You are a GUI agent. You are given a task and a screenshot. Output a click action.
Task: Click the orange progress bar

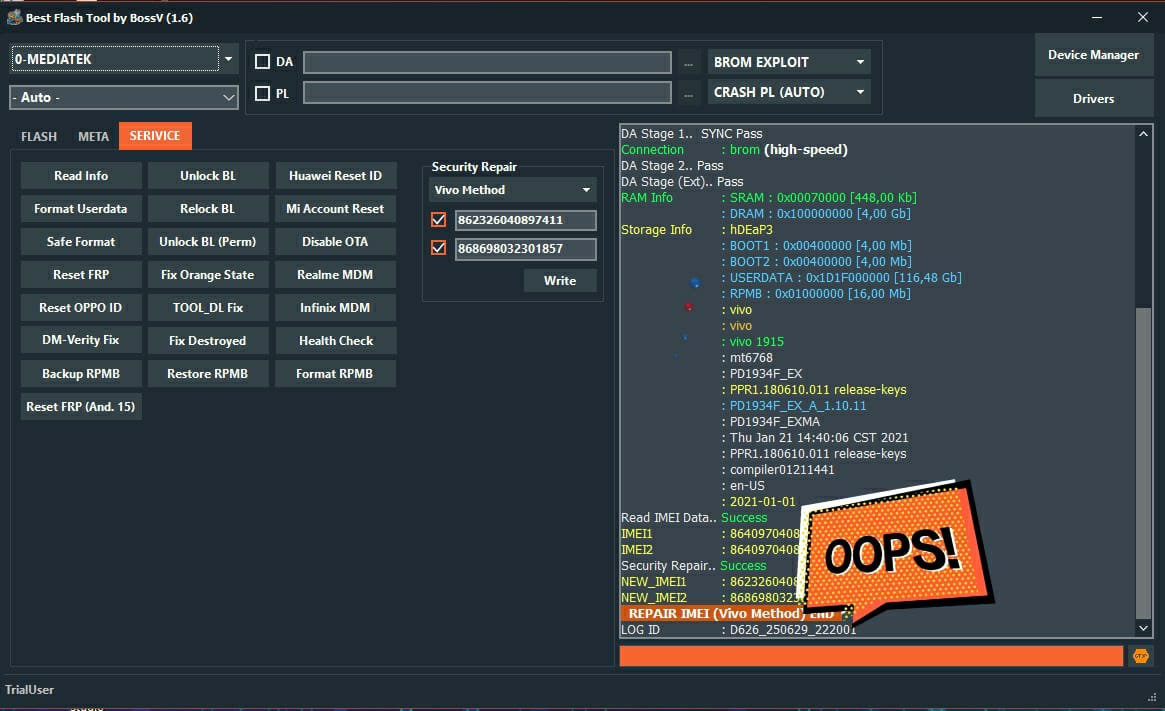(872, 656)
